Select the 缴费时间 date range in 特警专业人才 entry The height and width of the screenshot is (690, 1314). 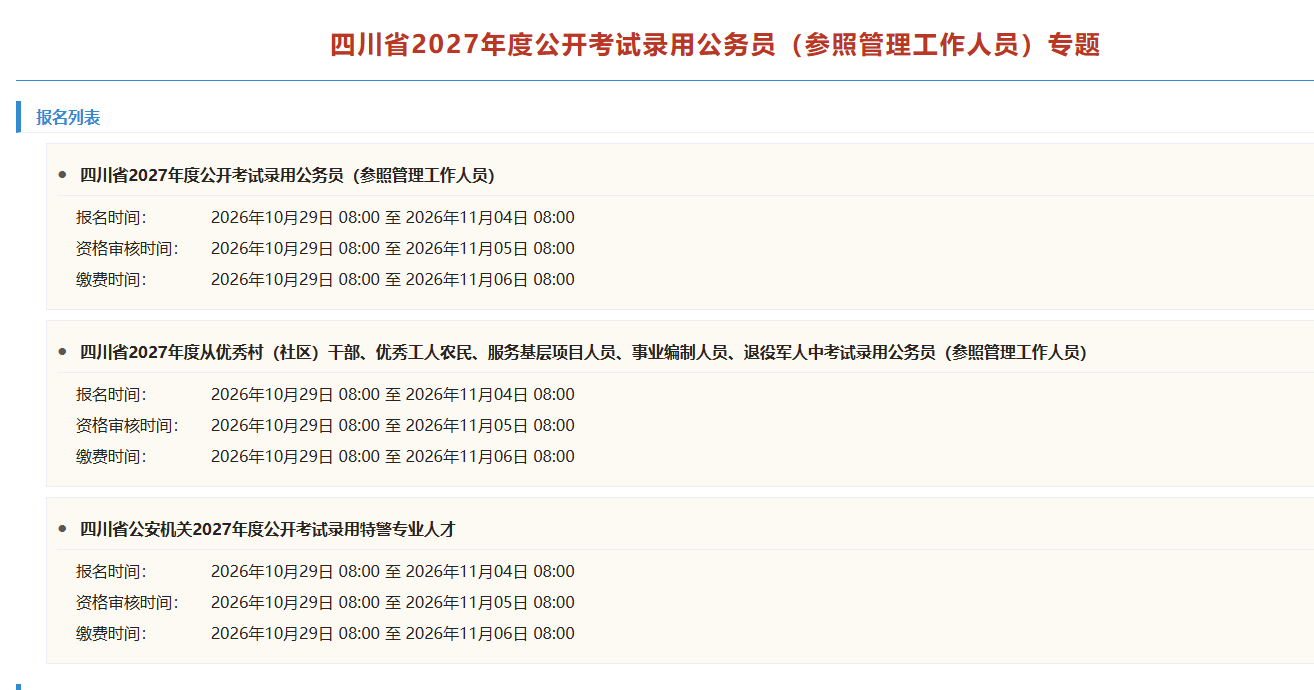coord(393,634)
